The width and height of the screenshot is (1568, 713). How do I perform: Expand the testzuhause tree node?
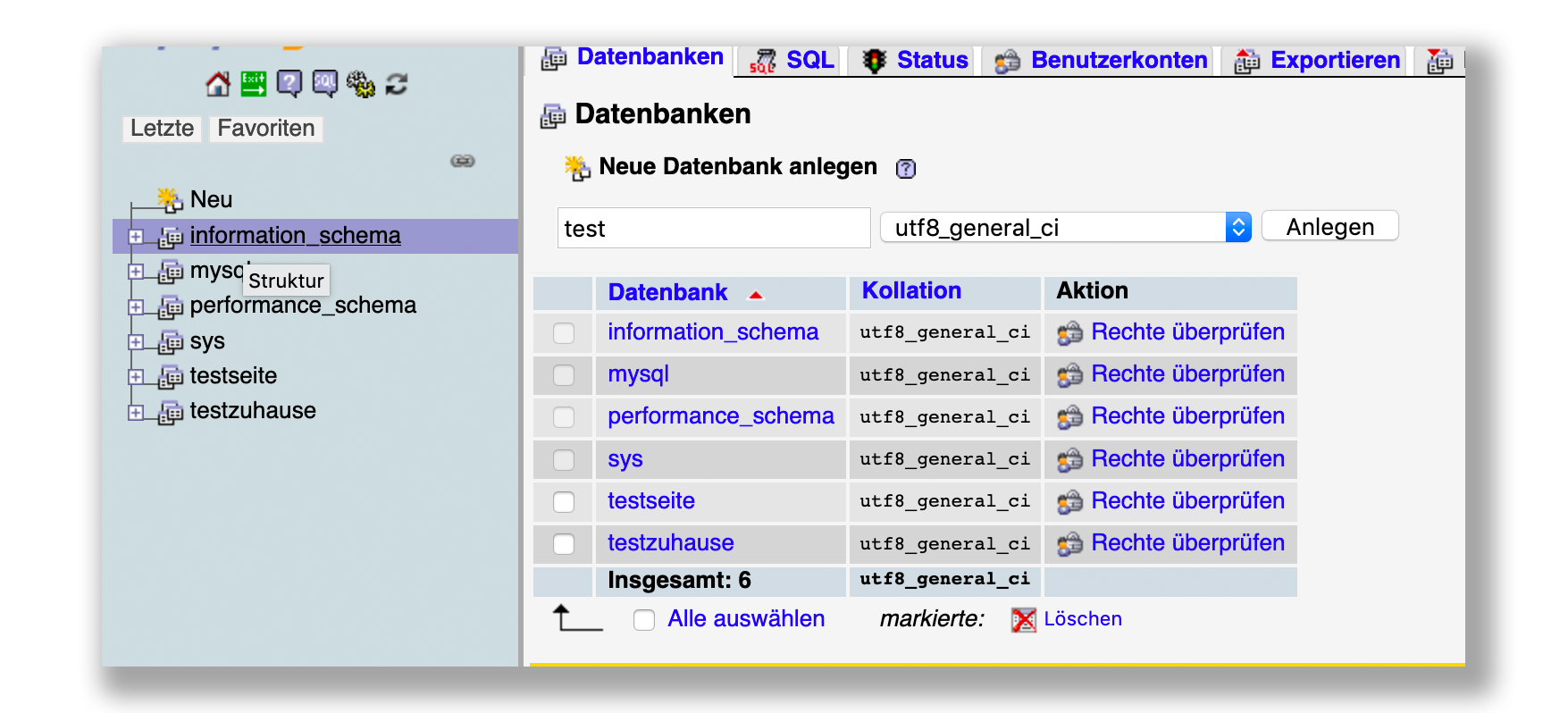[x=136, y=412]
